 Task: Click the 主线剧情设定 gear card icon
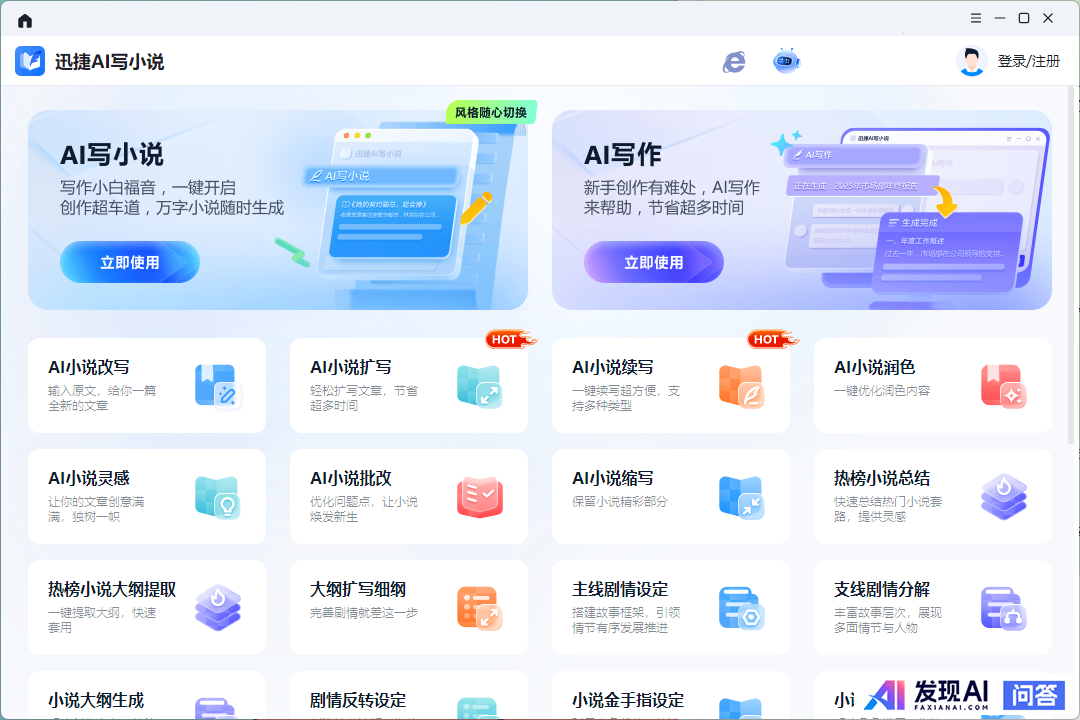[x=742, y=608]
